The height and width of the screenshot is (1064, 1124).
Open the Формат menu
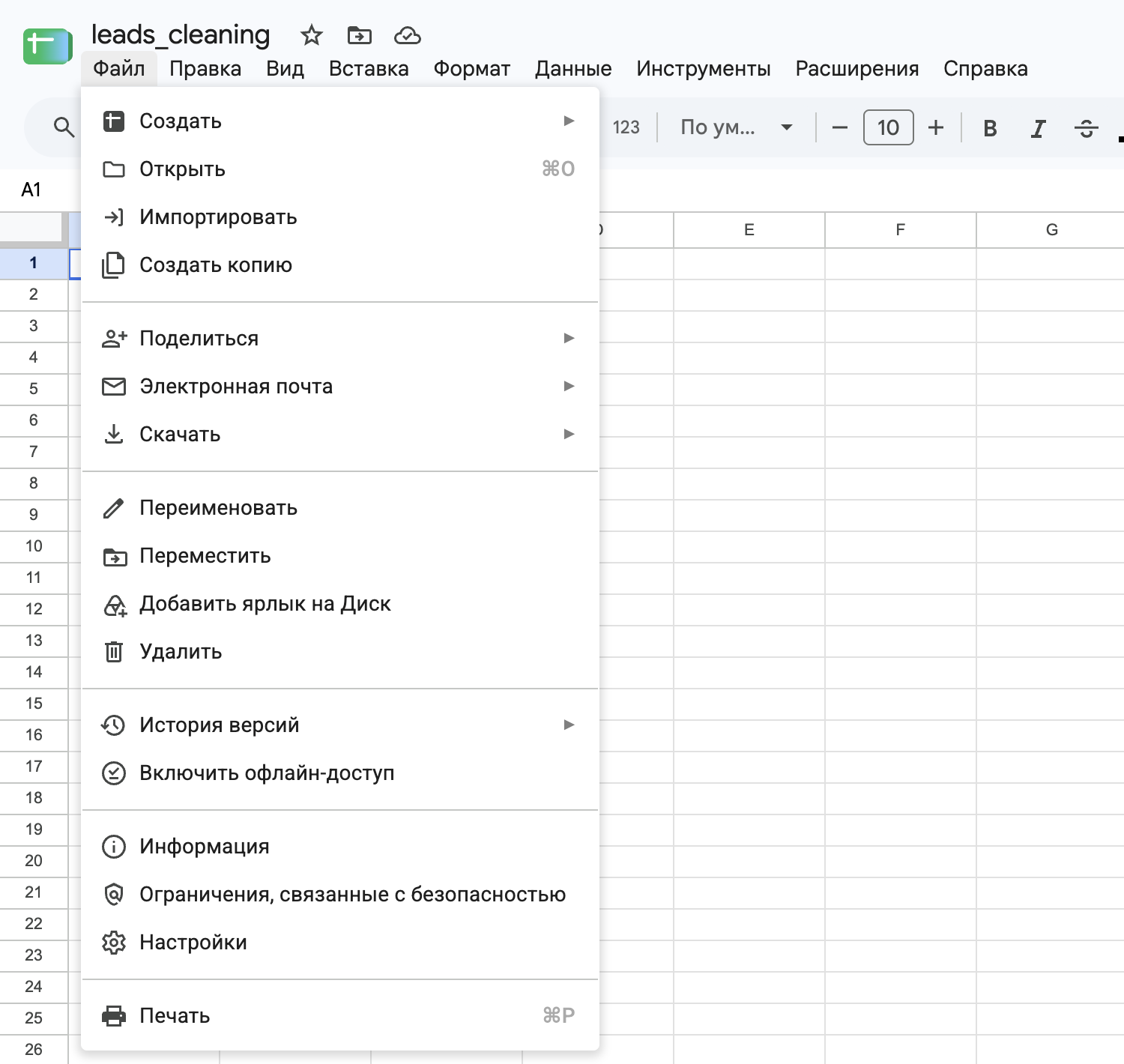pos(472,69)
